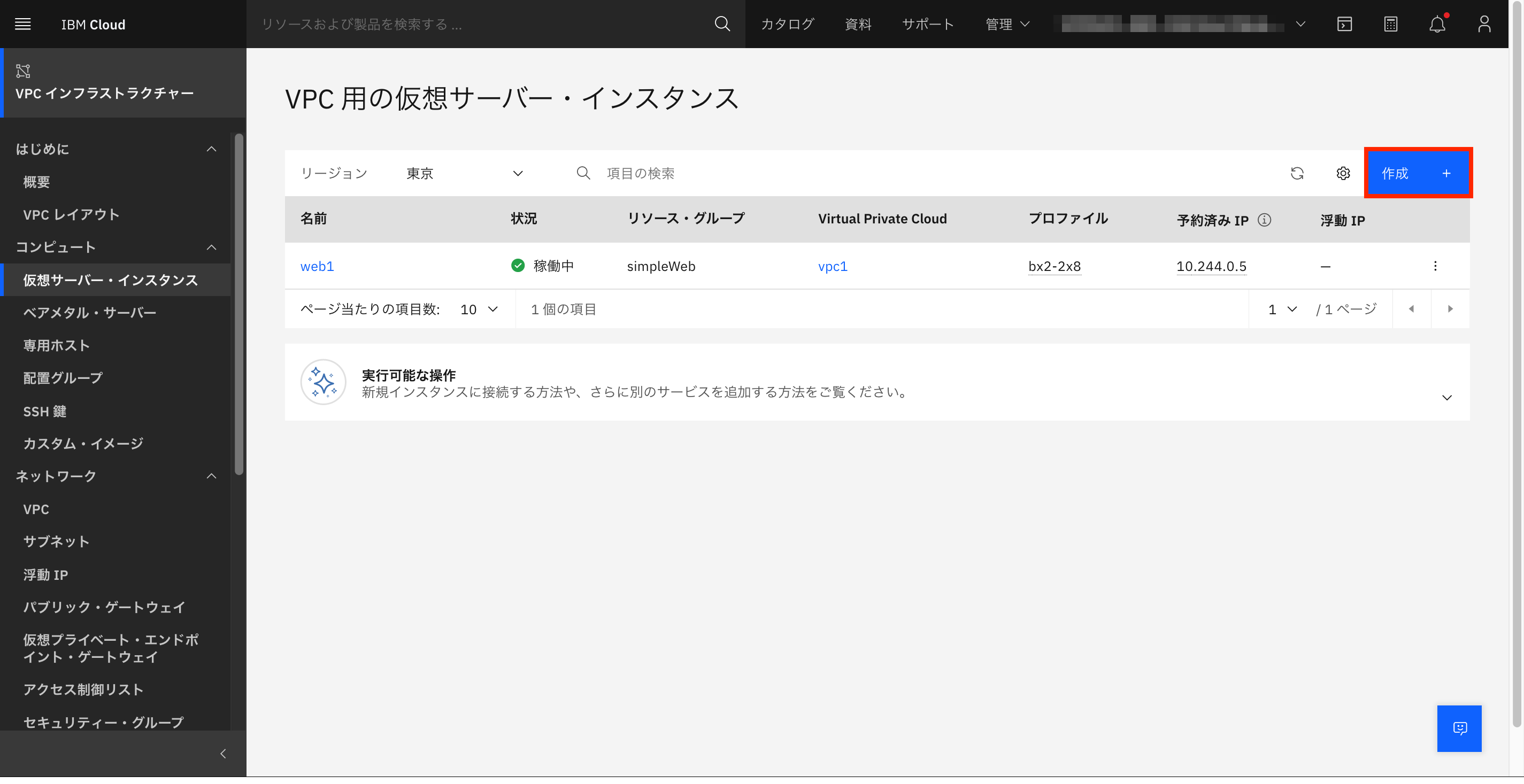Open table settings gear icon
This screenshot has width=1524, height=784.
click(x=1343, y=173)
